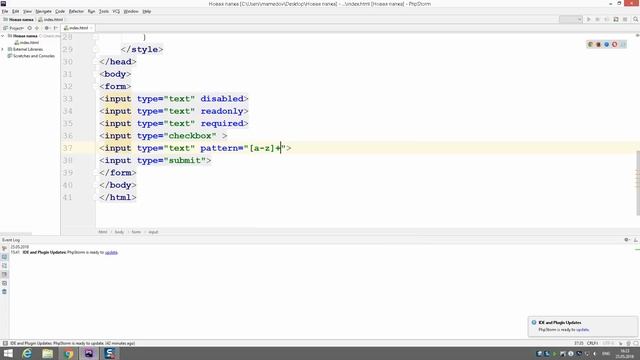
Task: Open the Run menu
Action: 91,11
